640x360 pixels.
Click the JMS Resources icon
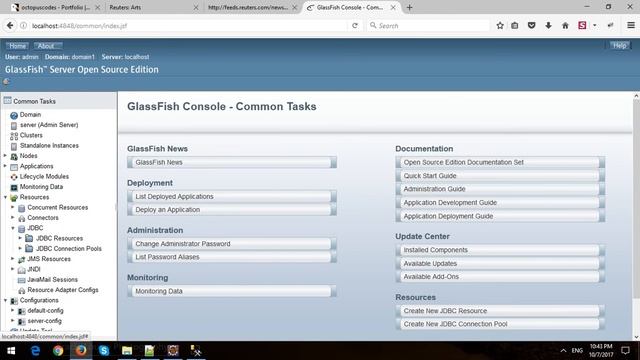(x=22, y=259)
